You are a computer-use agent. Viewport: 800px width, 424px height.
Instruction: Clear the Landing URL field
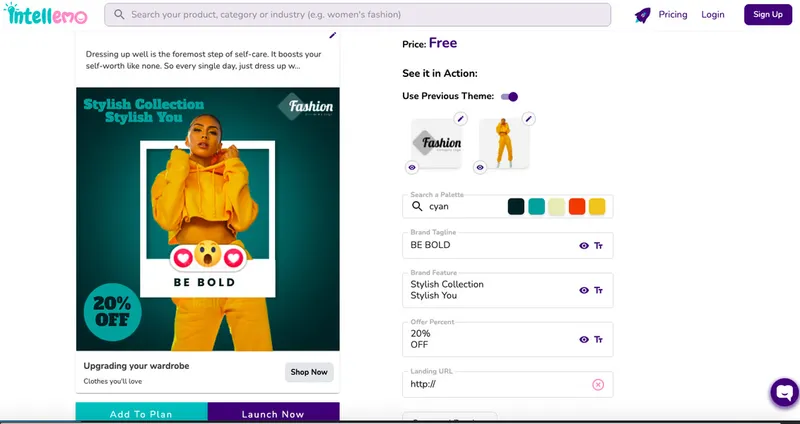pos(598,384)
